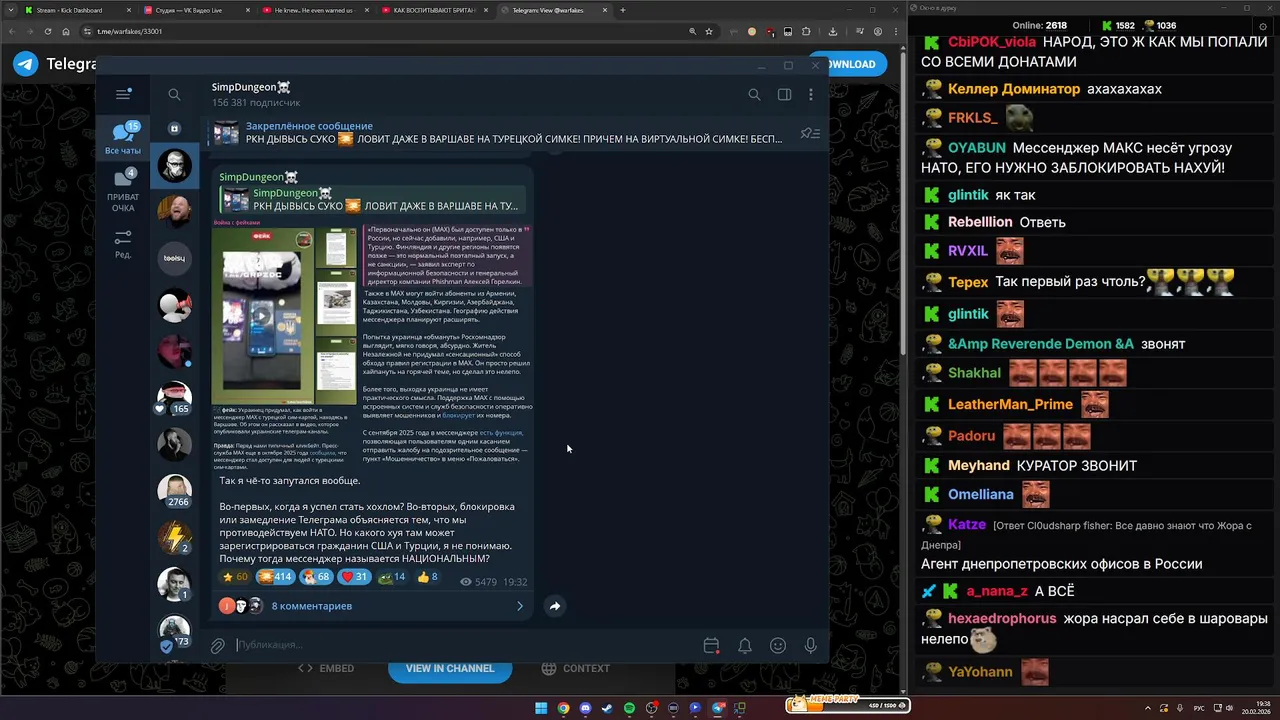
Task: Click username Келлер Доминатор in stream chat
Action: [x=1013, y=89]
